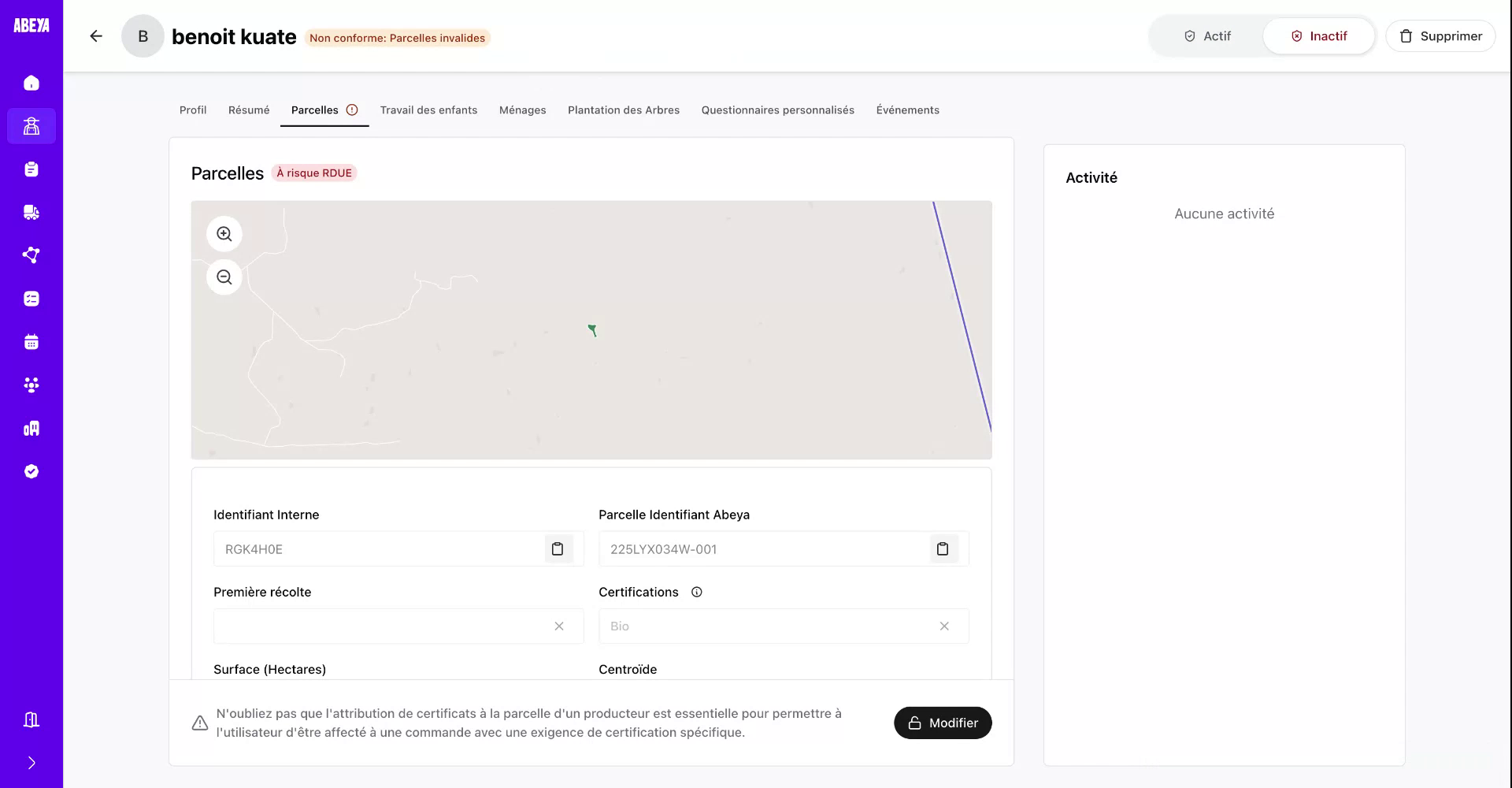This screenshot has width=1512, height=788.
Task: Select the verification shield icon in sidebar
Action: point(31,470)
